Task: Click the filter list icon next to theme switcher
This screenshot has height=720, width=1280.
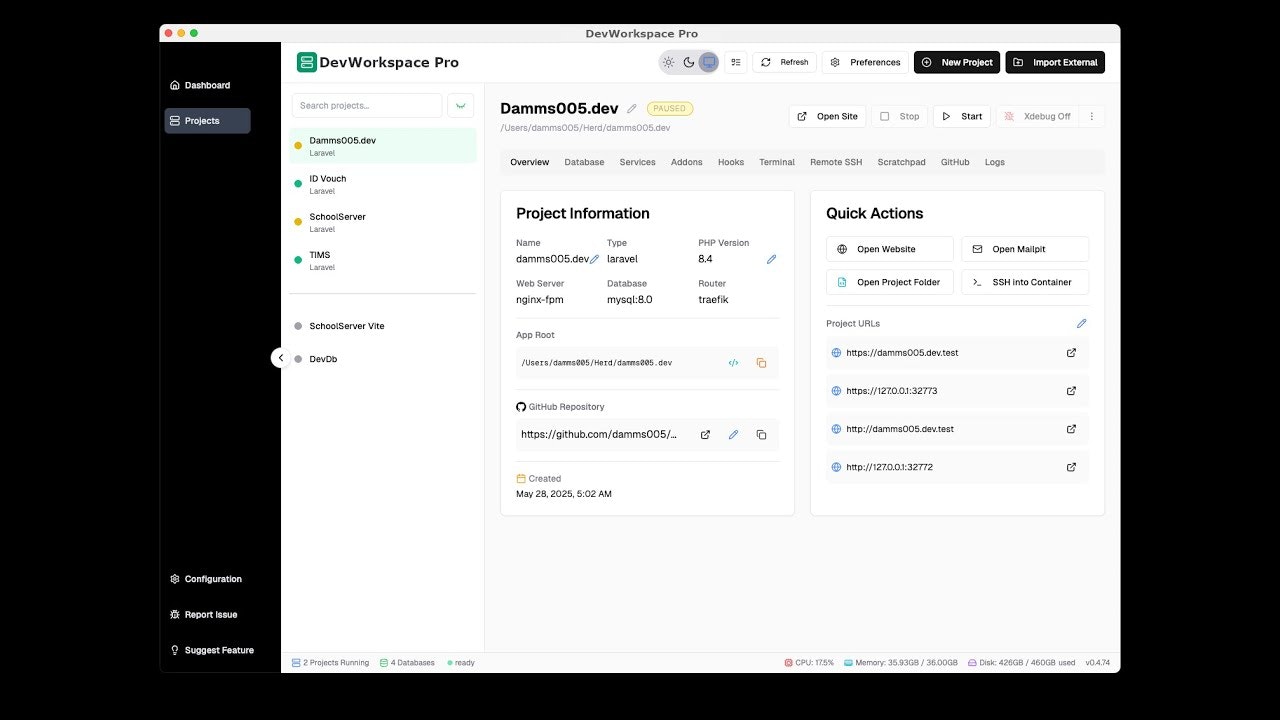Action: point(736,62)
